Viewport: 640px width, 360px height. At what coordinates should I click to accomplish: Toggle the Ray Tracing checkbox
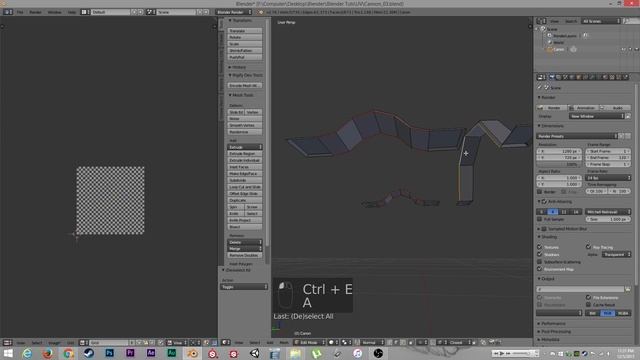pos(589,247)
